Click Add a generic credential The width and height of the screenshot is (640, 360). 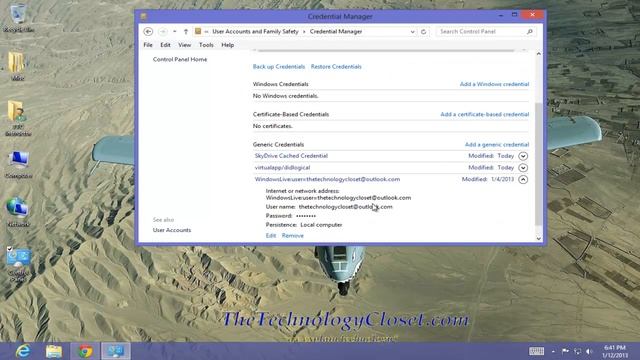[x=497, y=144]
